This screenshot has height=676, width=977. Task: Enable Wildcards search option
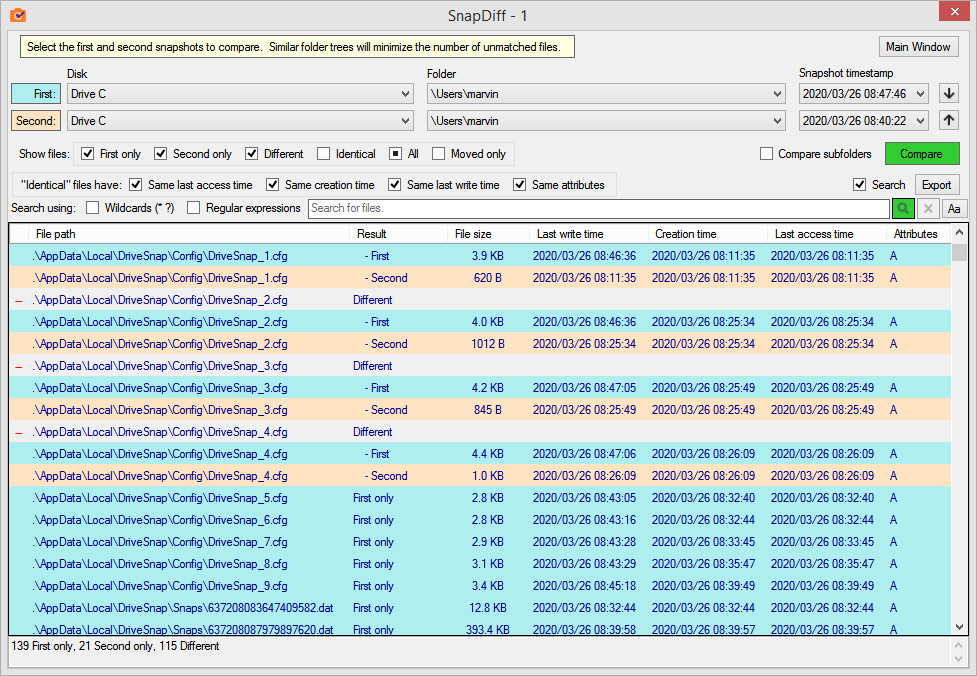[92, 207]
